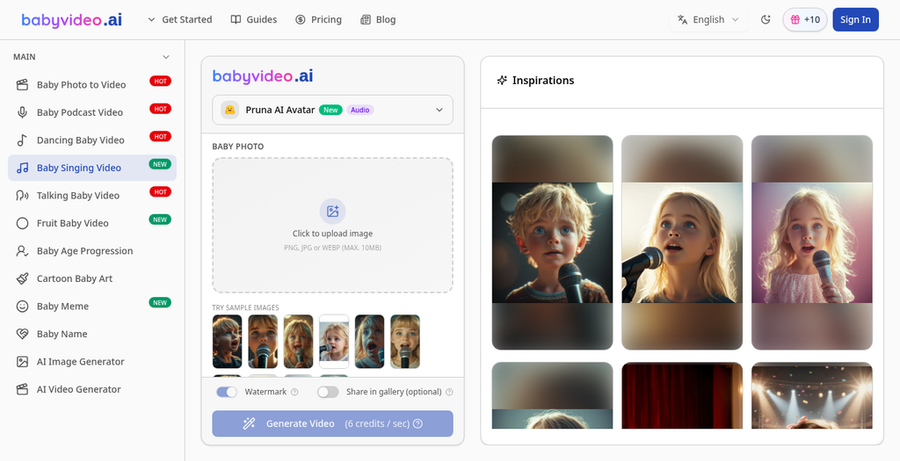Click the Pruna AI Avatar emoji icon
The image size is (900, 461).
230,110
